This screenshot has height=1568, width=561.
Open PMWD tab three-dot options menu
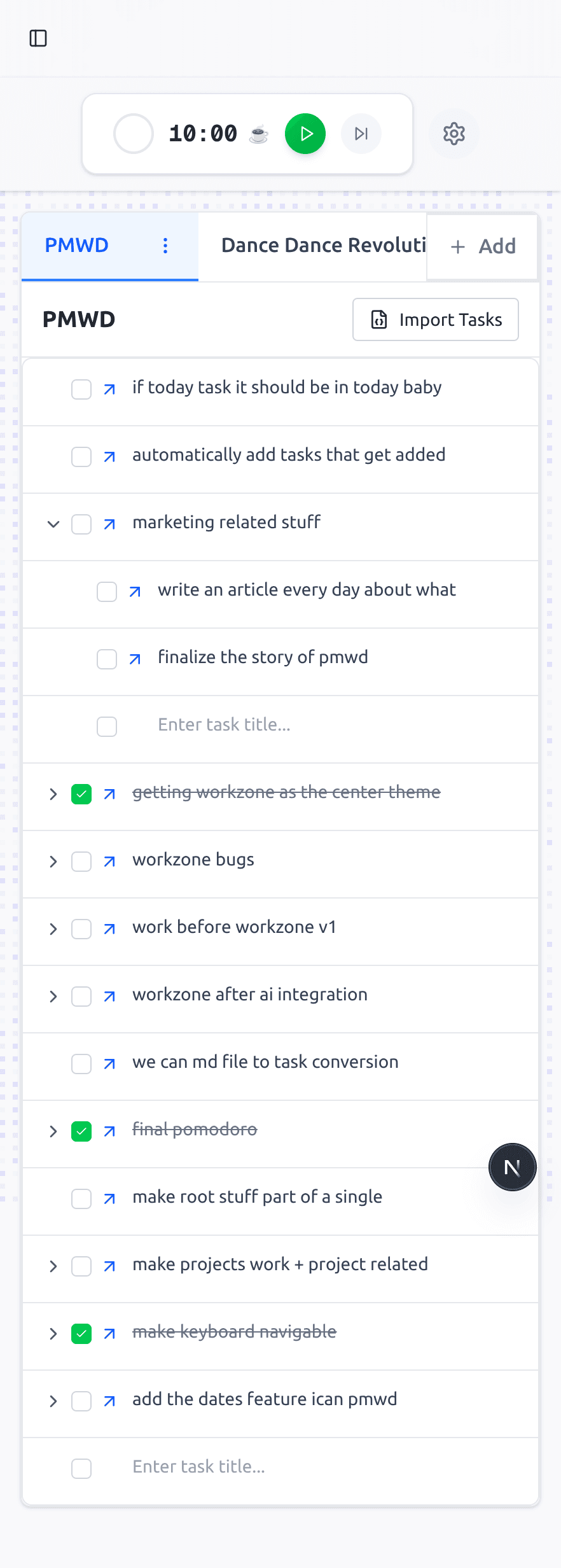[x=165, y=246]
